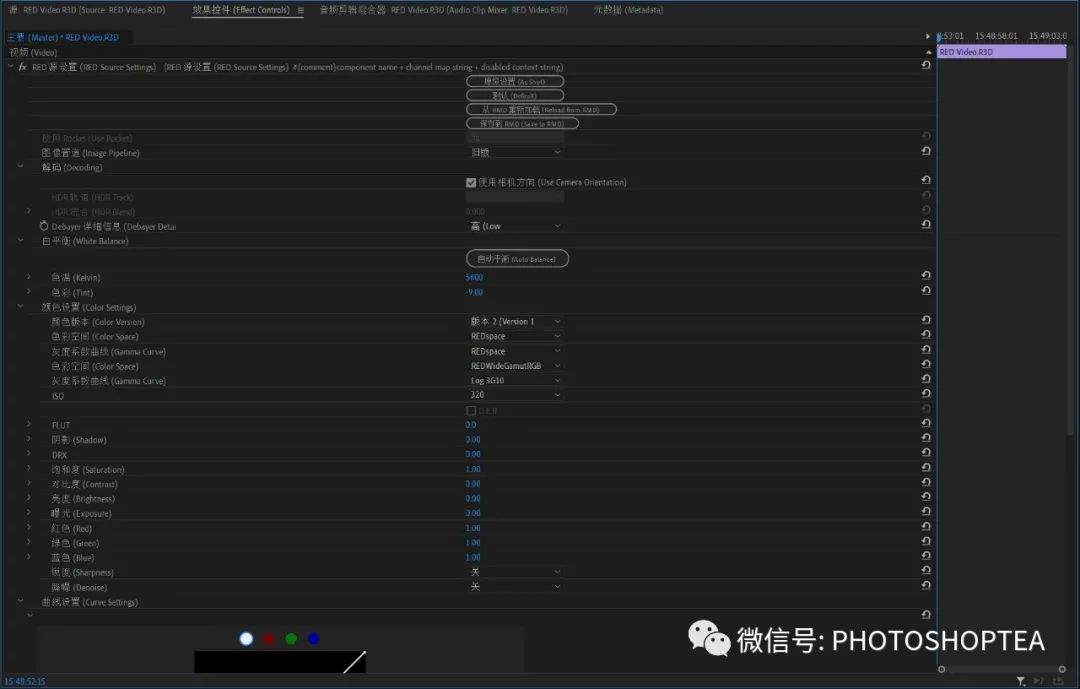1080x689 pixels.
Task: Toggle animation stopwatch for Debayer Detail
Action: [44, 226]
